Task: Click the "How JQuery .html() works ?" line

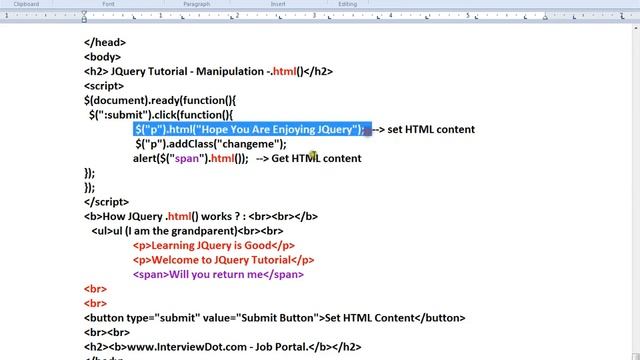Action: (201, 216)
